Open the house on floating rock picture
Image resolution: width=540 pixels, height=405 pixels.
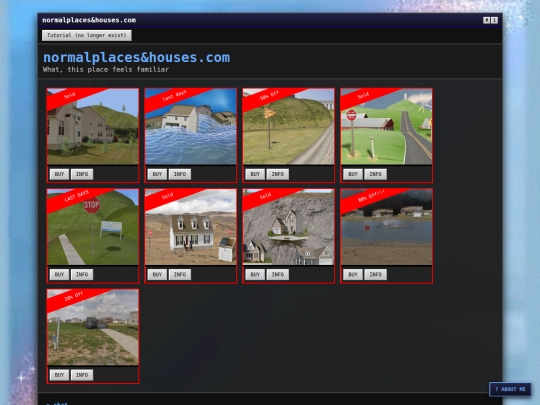(x=289, y=227)
